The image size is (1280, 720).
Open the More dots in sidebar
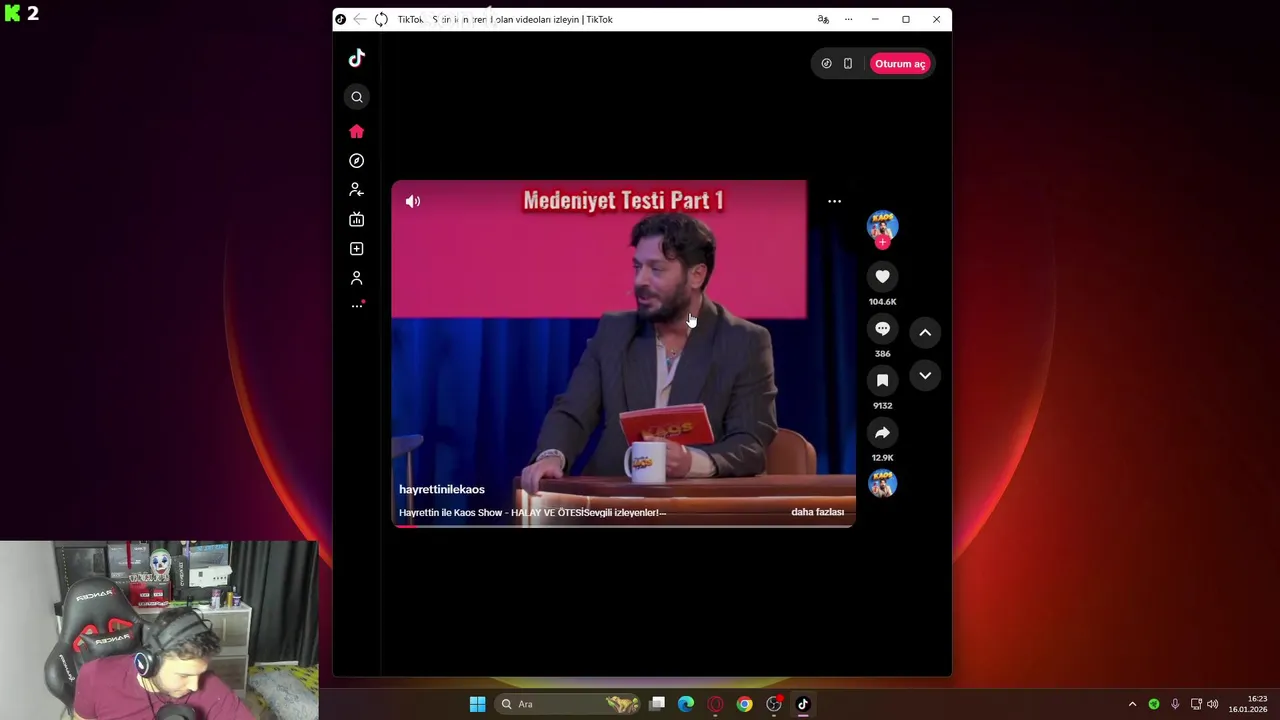[357, 306]
